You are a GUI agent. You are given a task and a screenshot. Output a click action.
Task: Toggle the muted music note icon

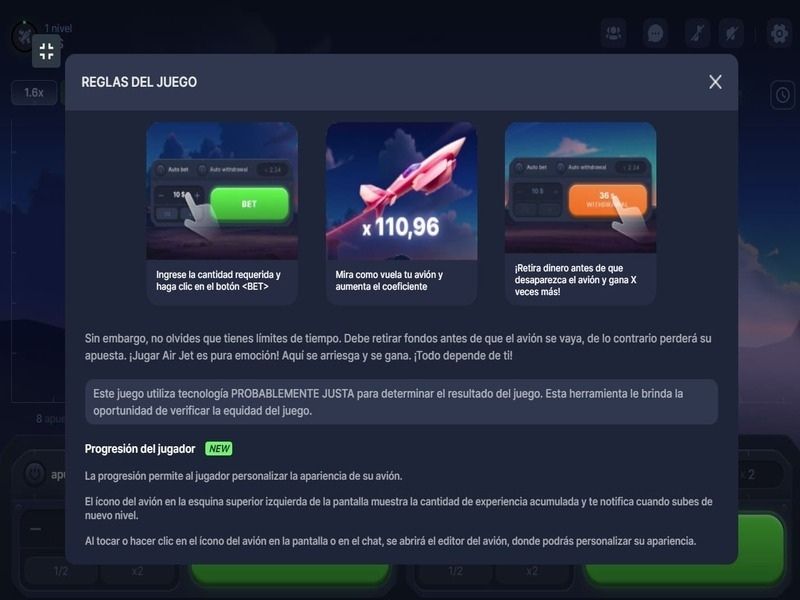[x=697, y=34]
